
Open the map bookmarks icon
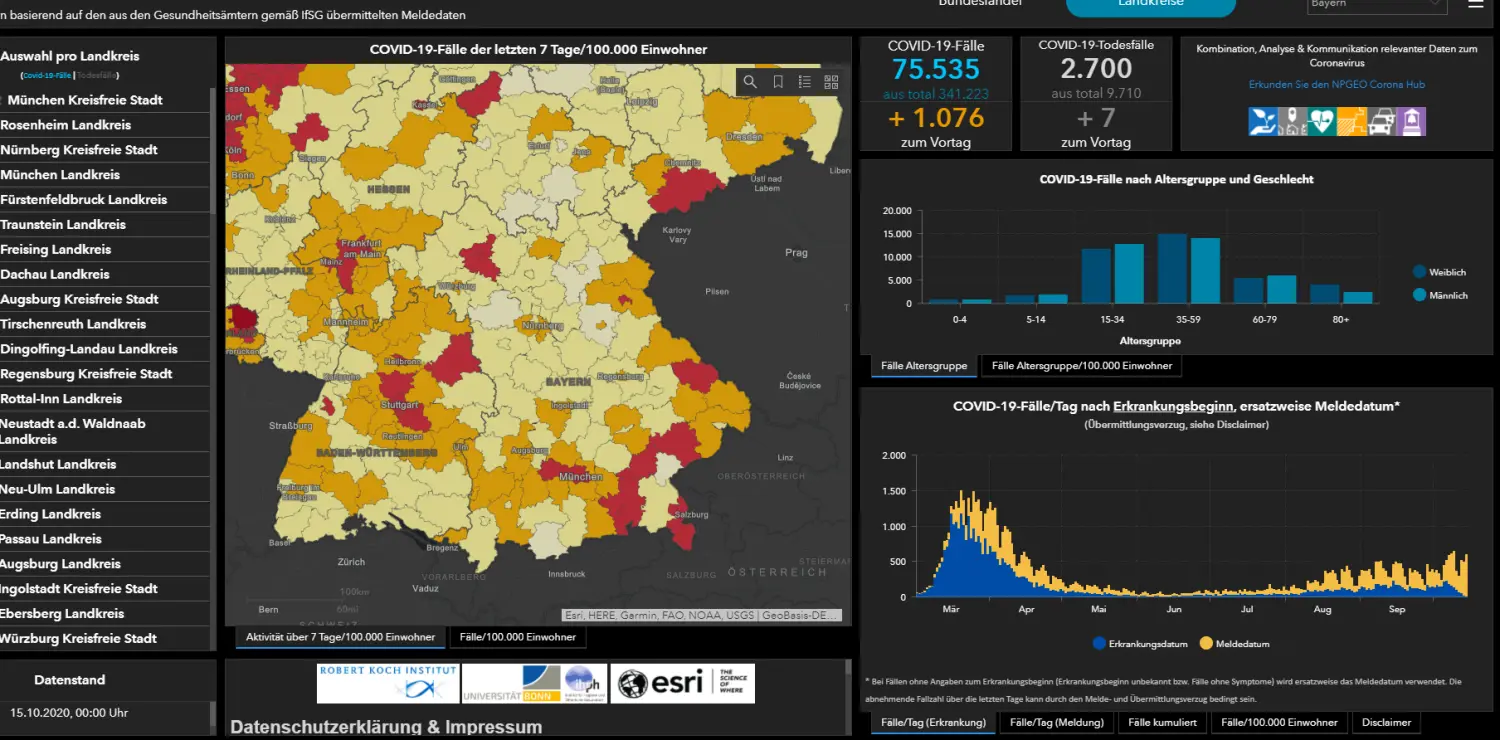tap(778, 82)
